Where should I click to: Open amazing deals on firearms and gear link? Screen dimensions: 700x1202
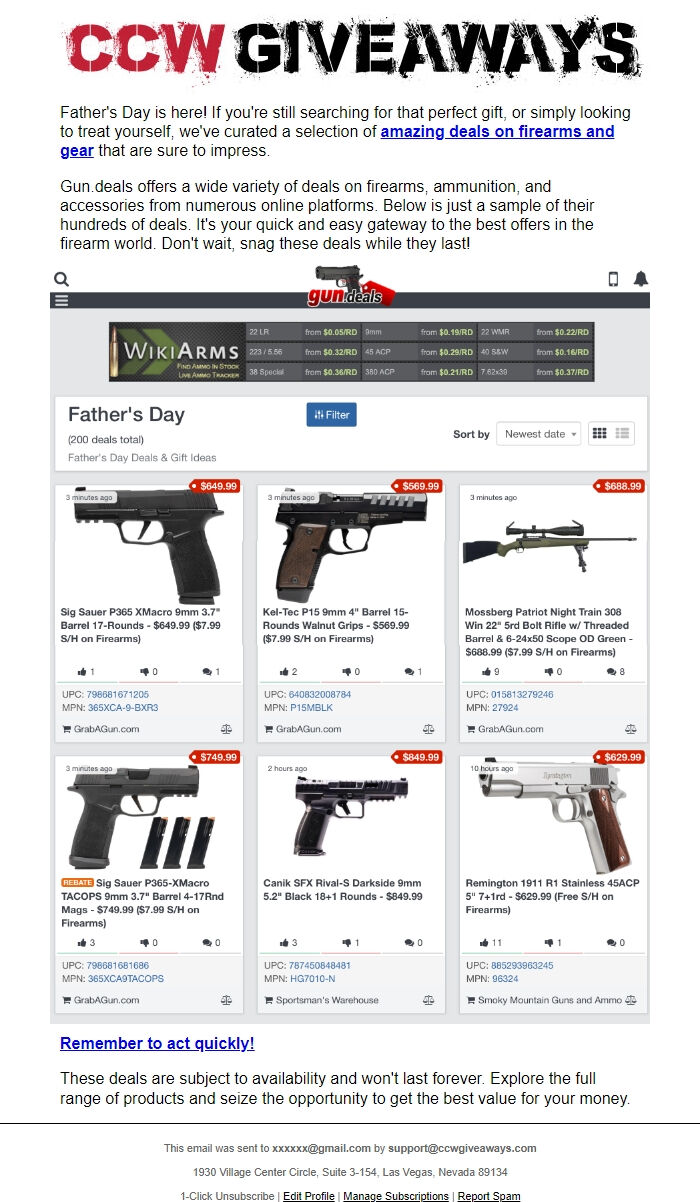(x=337, y=141)
